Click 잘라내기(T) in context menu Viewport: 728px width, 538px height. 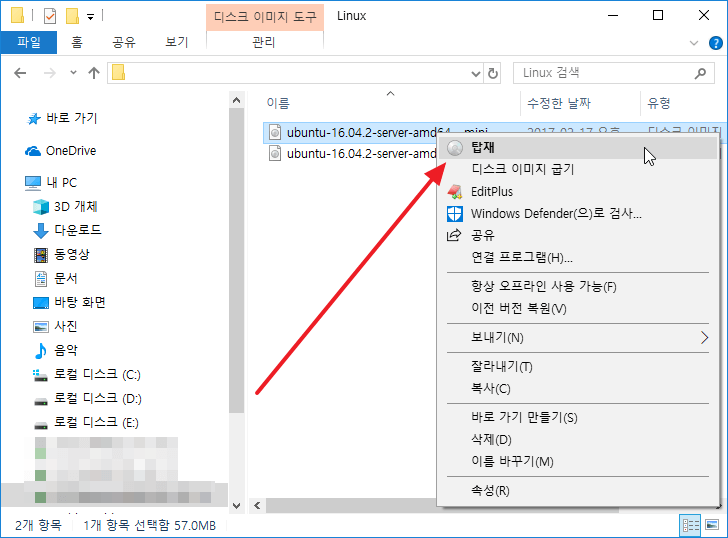coord(578,367)
